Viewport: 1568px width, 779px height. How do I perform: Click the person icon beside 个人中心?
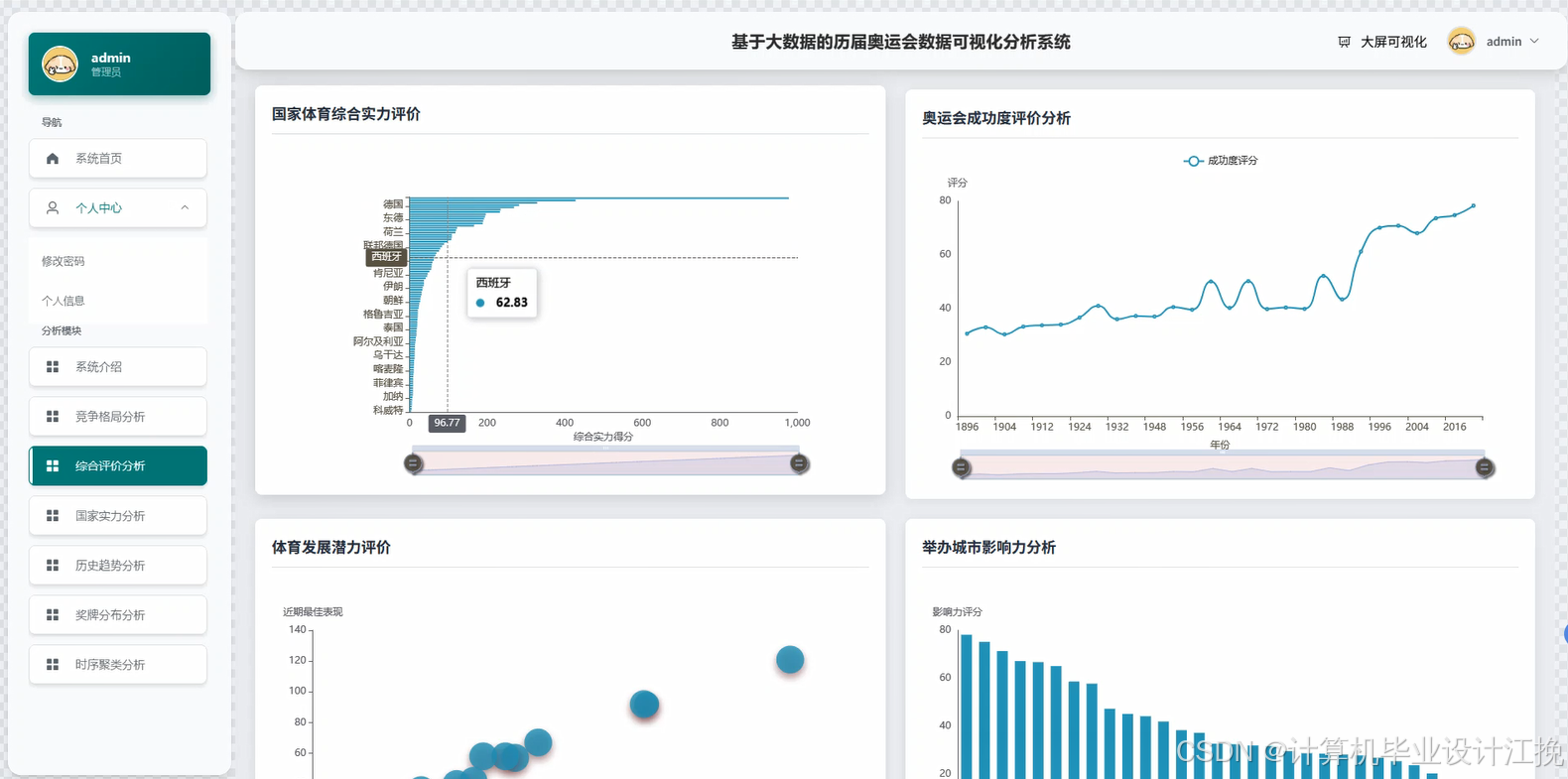click(53, 208)
